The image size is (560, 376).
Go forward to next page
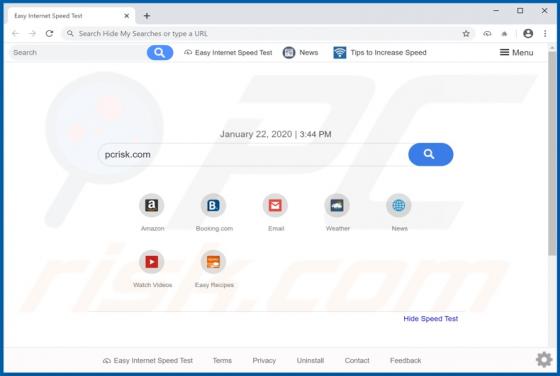coord(32,34)
